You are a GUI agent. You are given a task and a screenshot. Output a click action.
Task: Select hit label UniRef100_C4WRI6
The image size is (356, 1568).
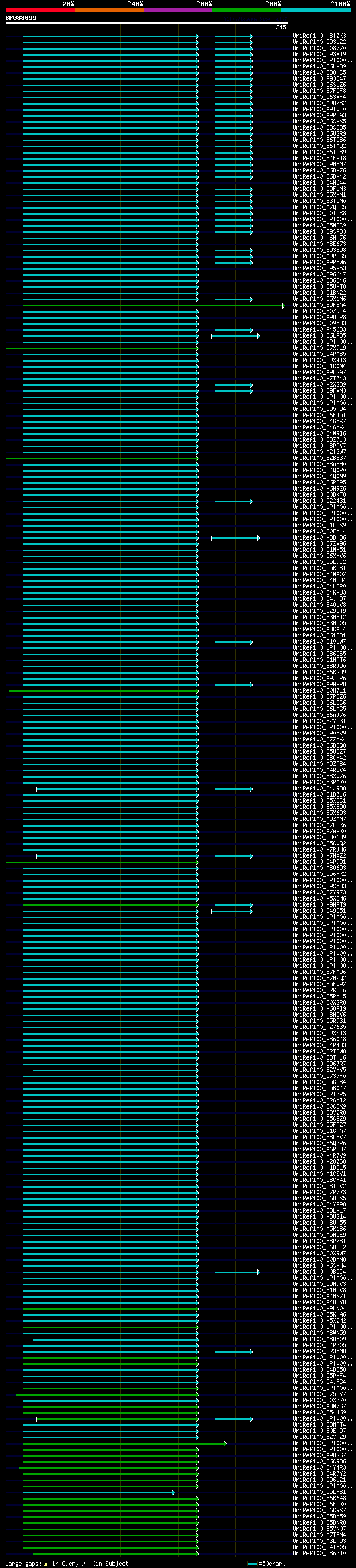pyautogui.click(x=319, y=433)
